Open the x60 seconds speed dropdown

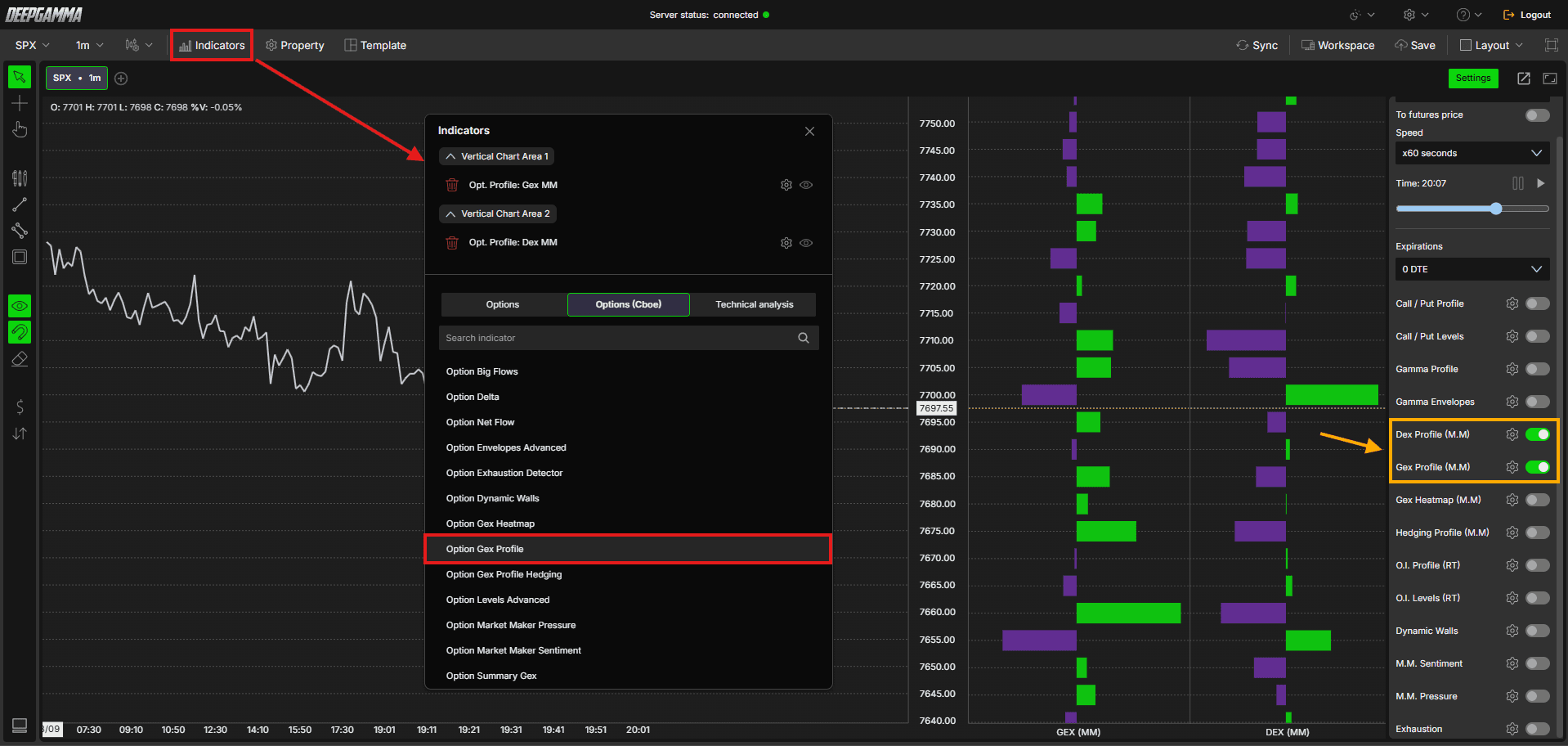pyautogui.click(x=1472, y=153)
